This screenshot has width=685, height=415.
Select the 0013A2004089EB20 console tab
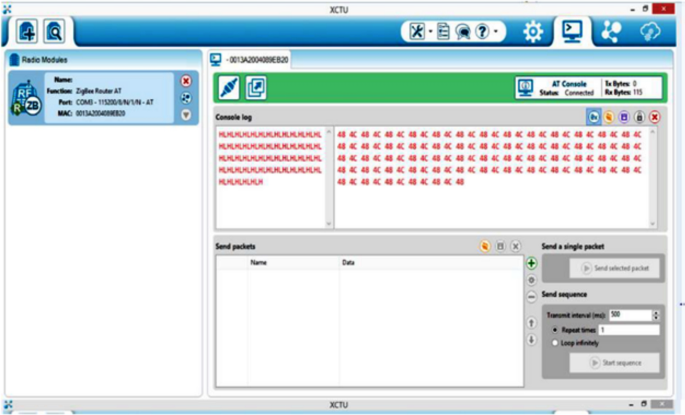tap(250, 60)
